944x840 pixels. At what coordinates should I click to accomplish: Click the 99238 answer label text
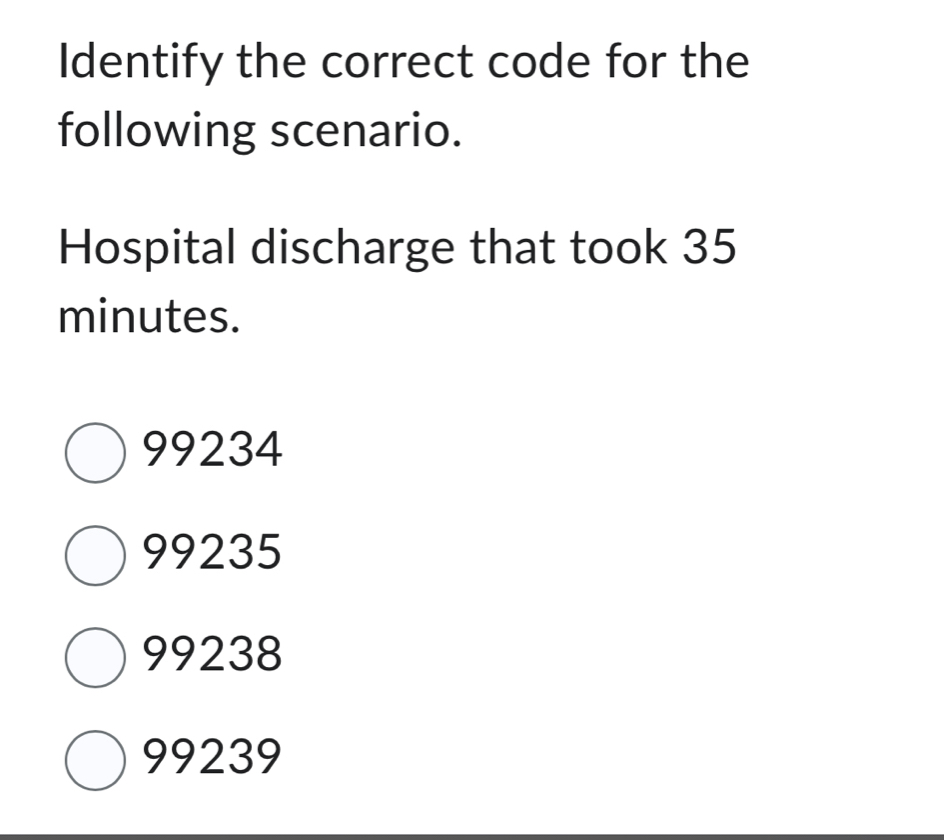point(213,656)
